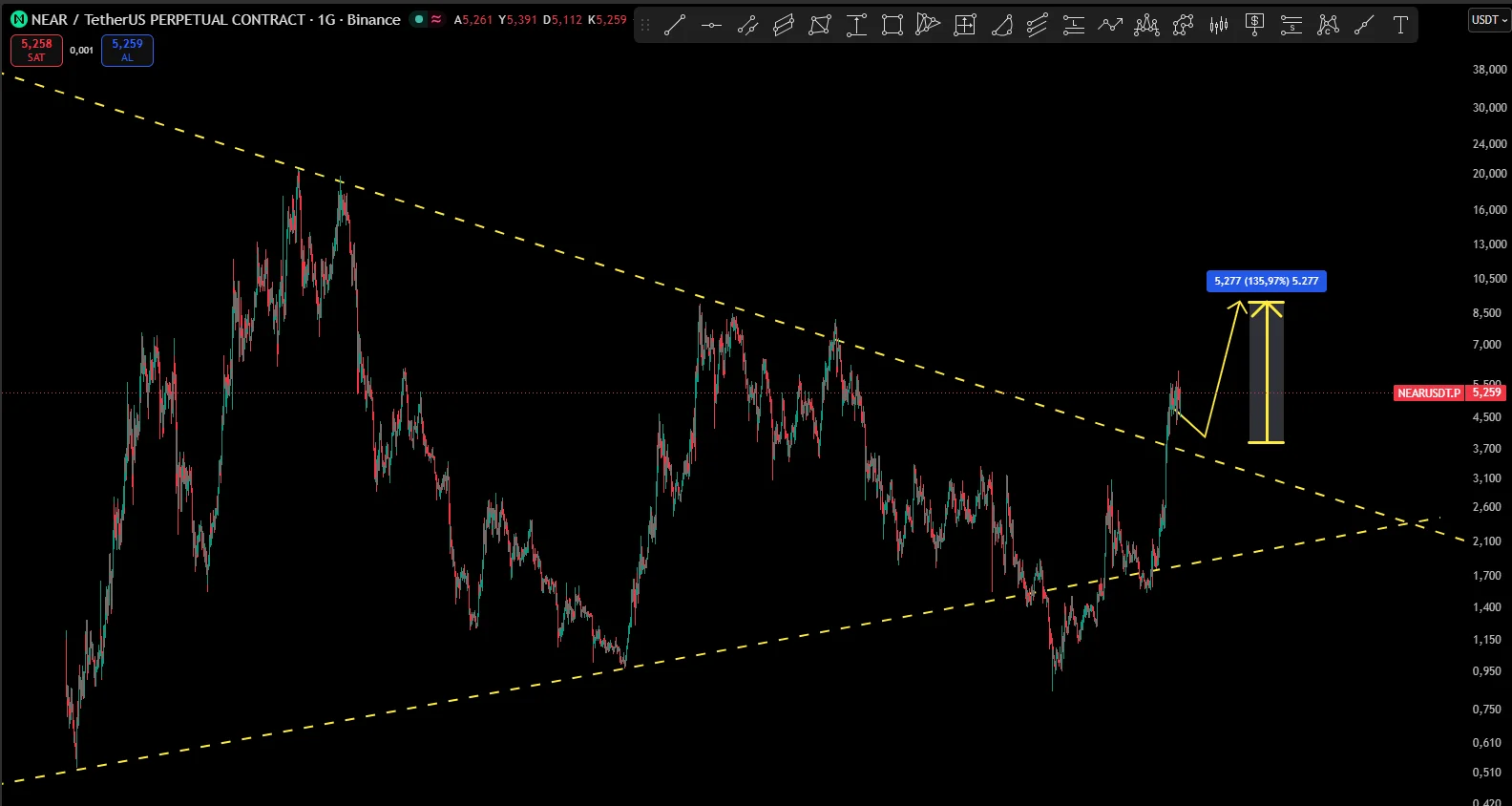Select the Triangle Pattern drawing tool
The width and height of the screenshot is (1512, 806).
pyautogui.click(x=929, y=26)
